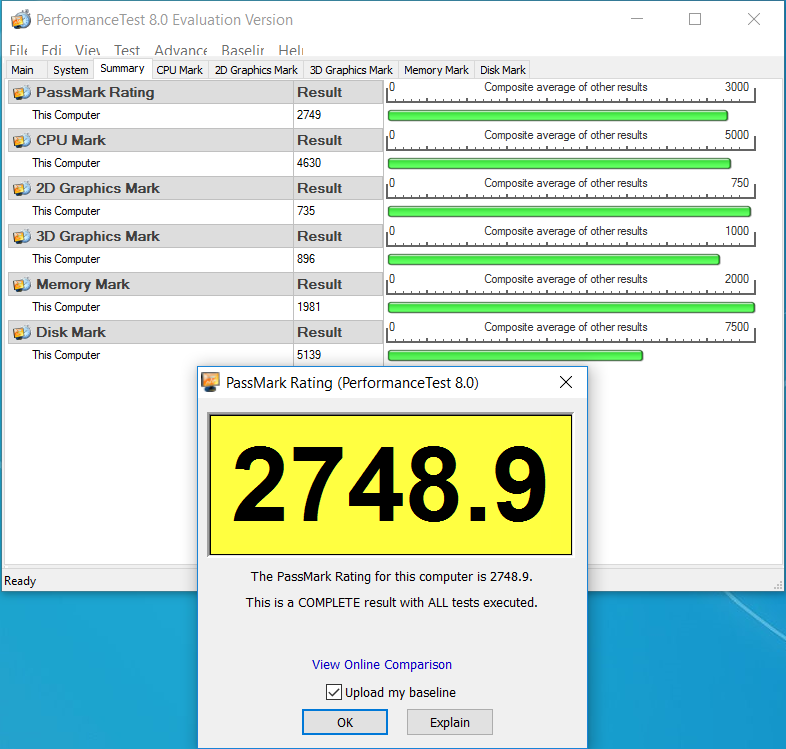Click the 3D Graphics Mark row icon

[x=22, y=237]
